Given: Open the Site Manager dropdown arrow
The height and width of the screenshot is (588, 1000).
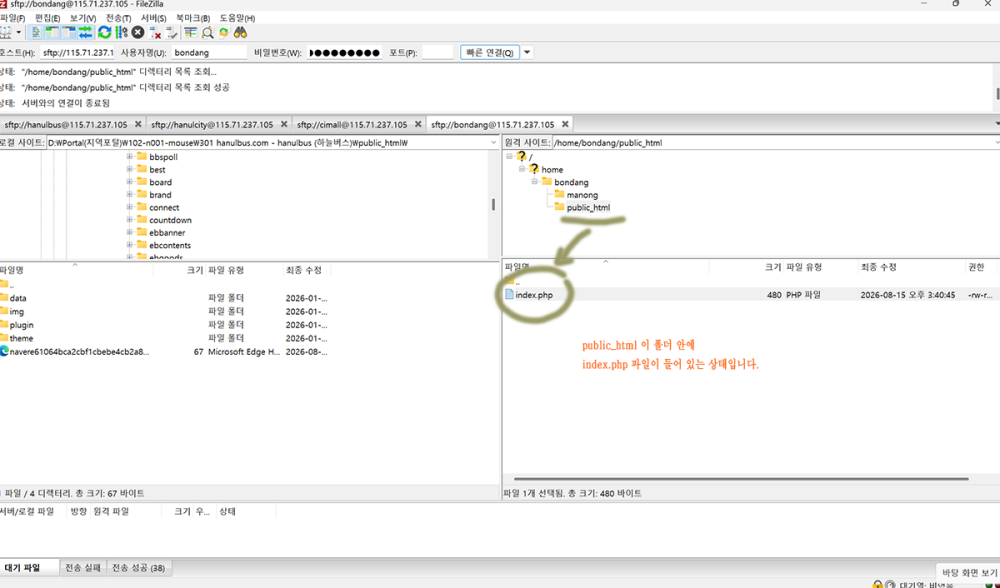Looking at the screenshot, I should point(18,32).
